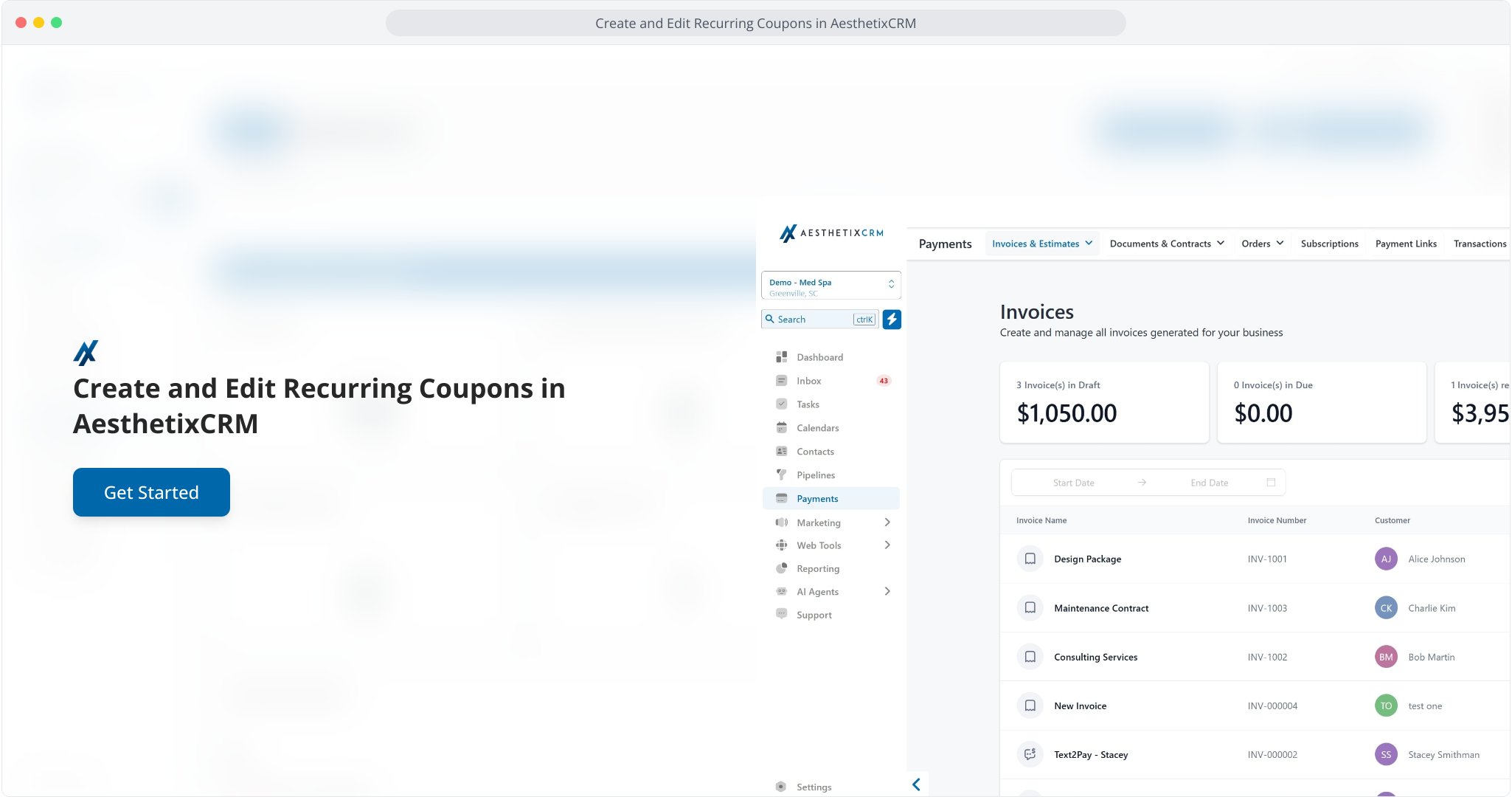
Task: Click the blue lightning bolt quick action icon
Action: (x=892, y=320)
